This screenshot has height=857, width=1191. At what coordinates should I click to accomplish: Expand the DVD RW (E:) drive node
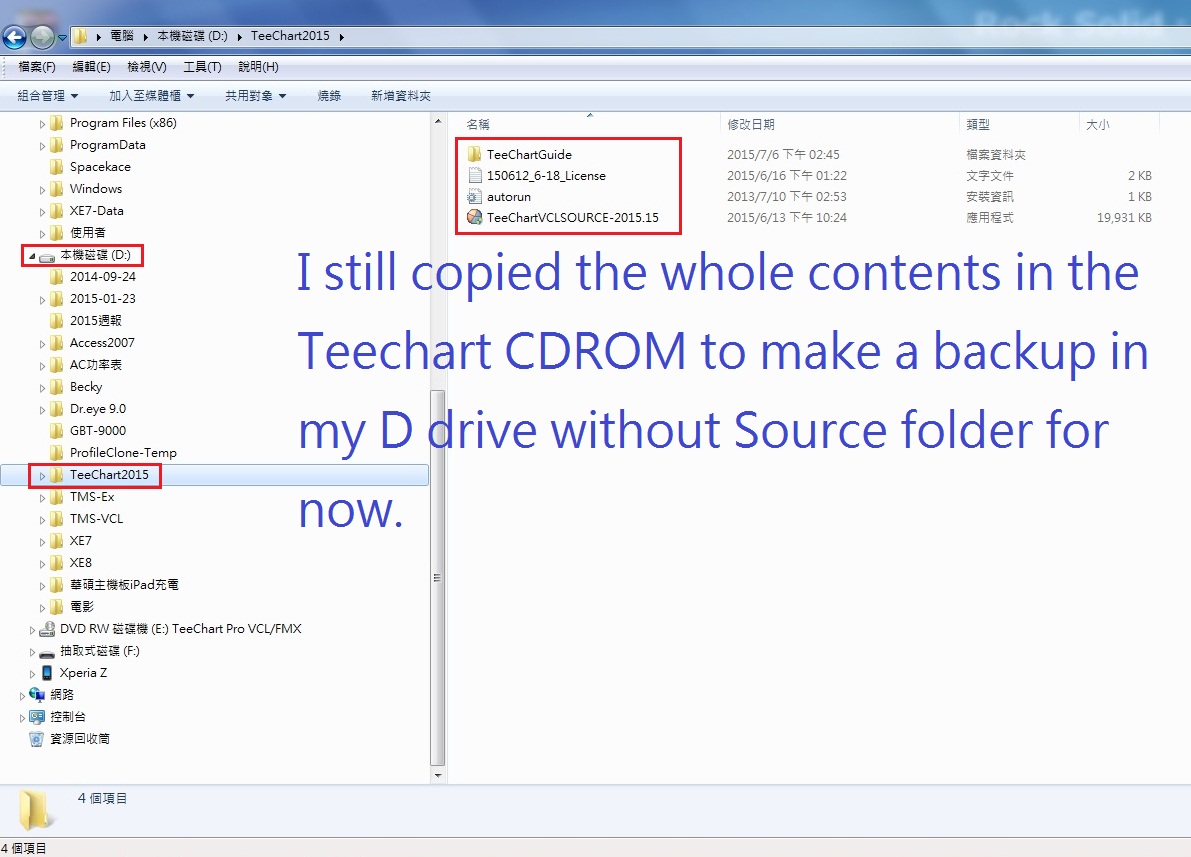pyautogui.click(x=32, y=630)
